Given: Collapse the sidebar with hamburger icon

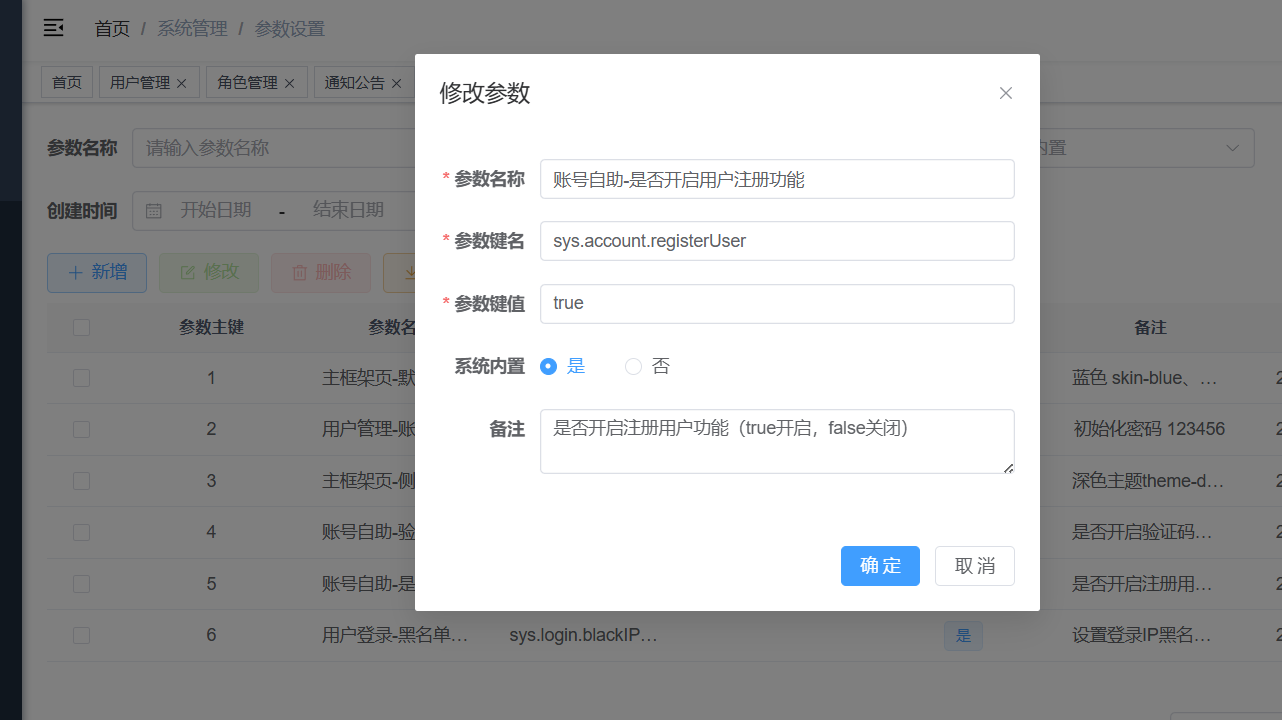Looking at the screenshot, I should [x=53, y=28].
